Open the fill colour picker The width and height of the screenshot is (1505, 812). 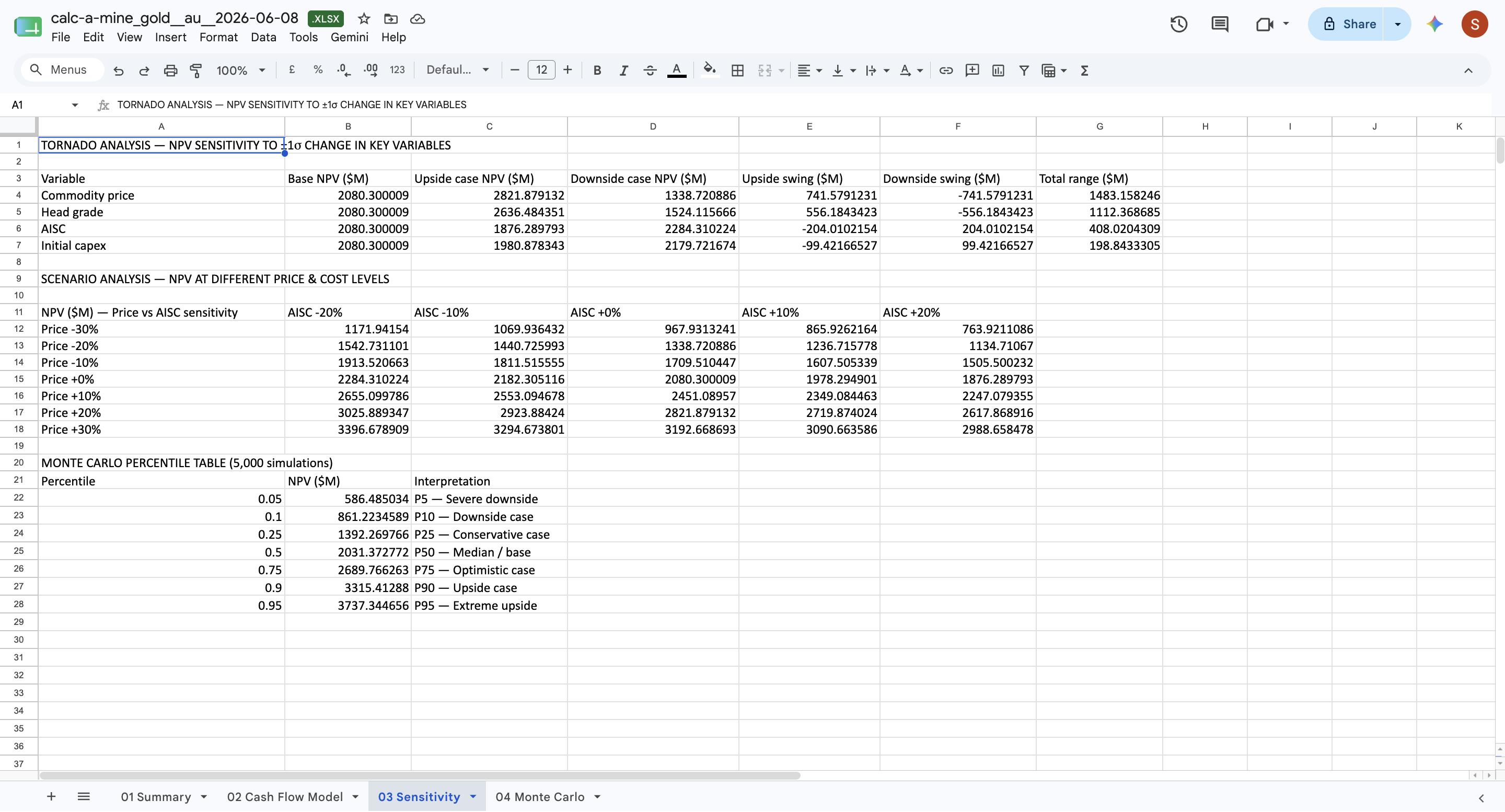[x=709, y=70]
